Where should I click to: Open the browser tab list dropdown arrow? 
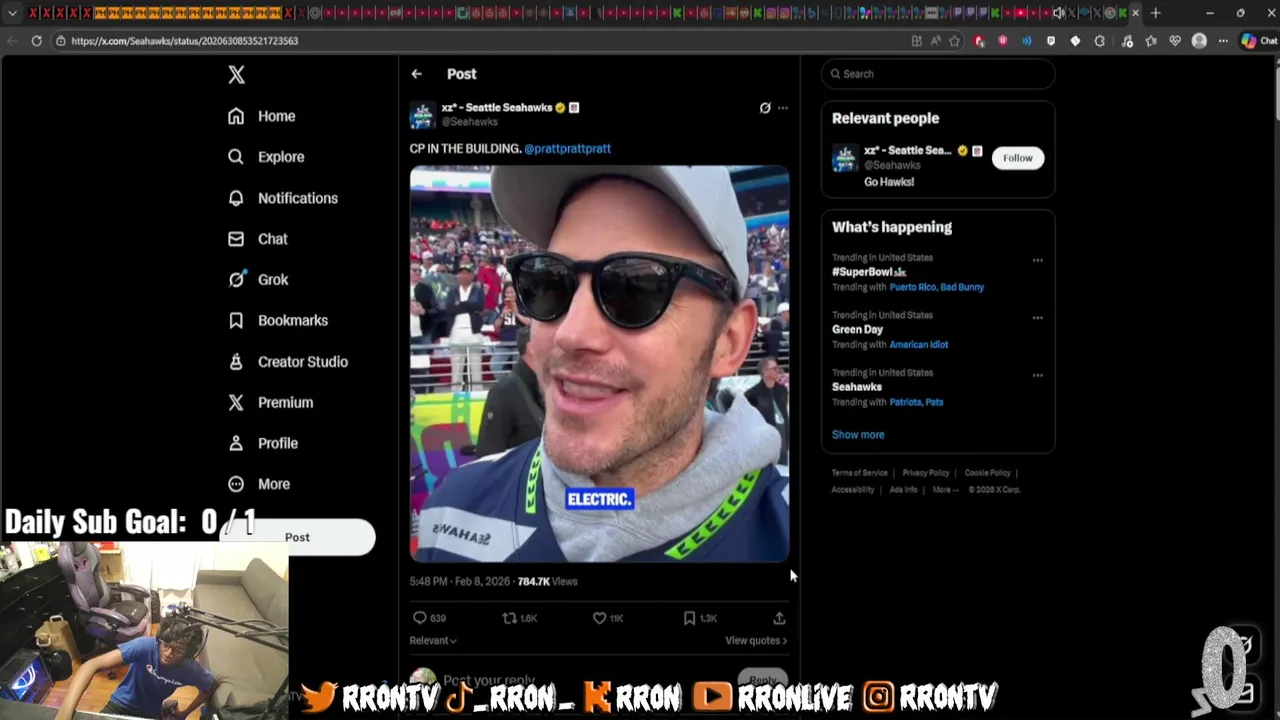tap(12, 13)
